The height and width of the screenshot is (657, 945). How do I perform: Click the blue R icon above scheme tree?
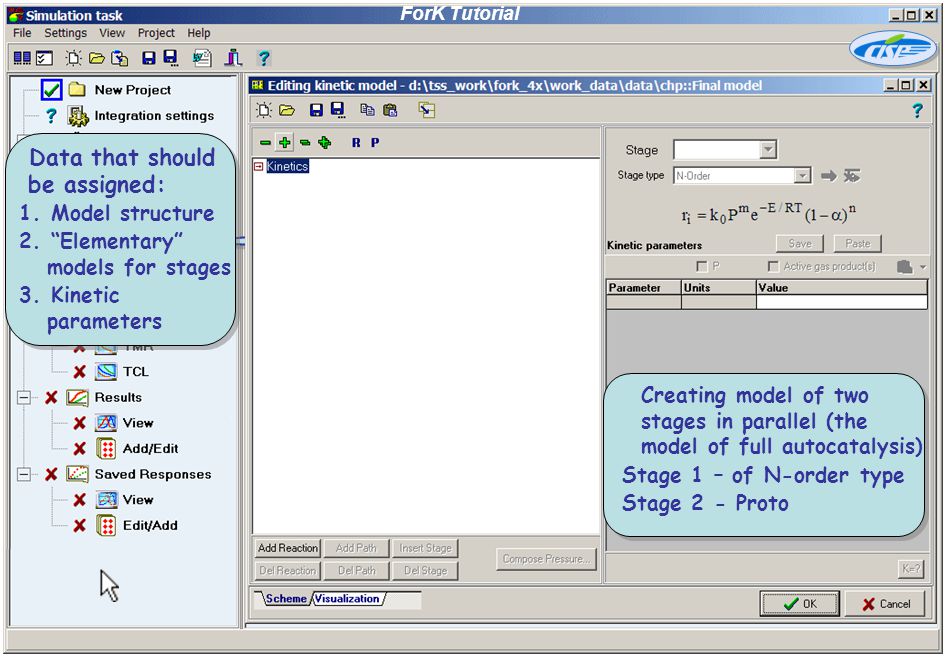click(356, 143)
